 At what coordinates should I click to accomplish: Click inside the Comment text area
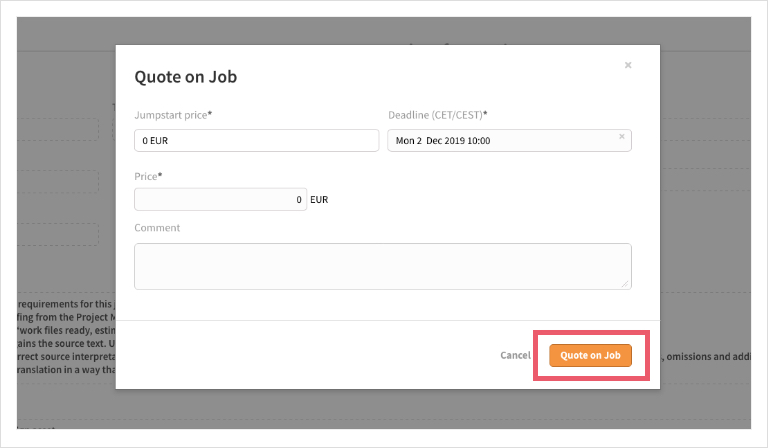coord(382,266)
